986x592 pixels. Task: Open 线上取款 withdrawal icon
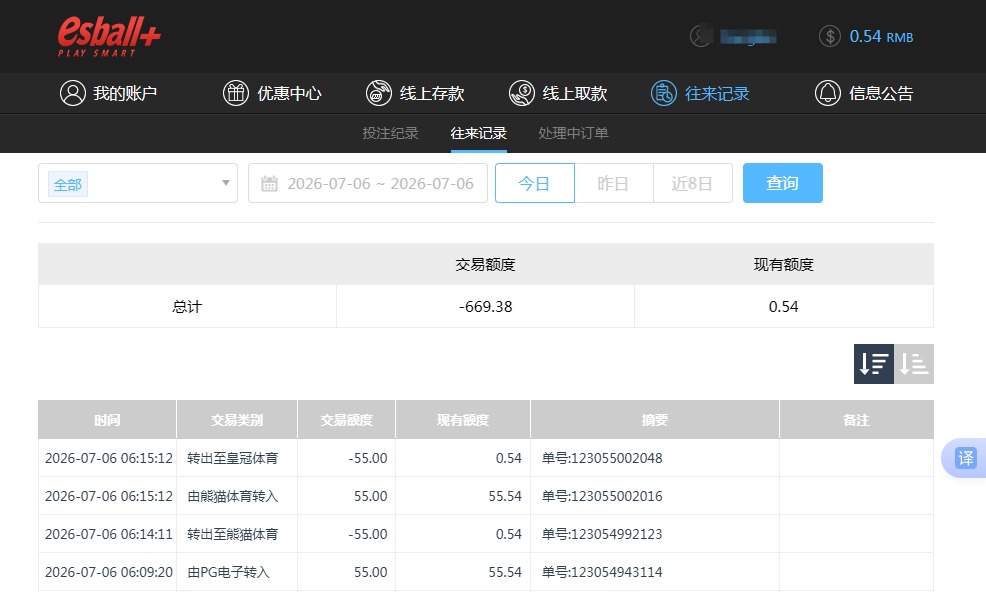(521, 93)
